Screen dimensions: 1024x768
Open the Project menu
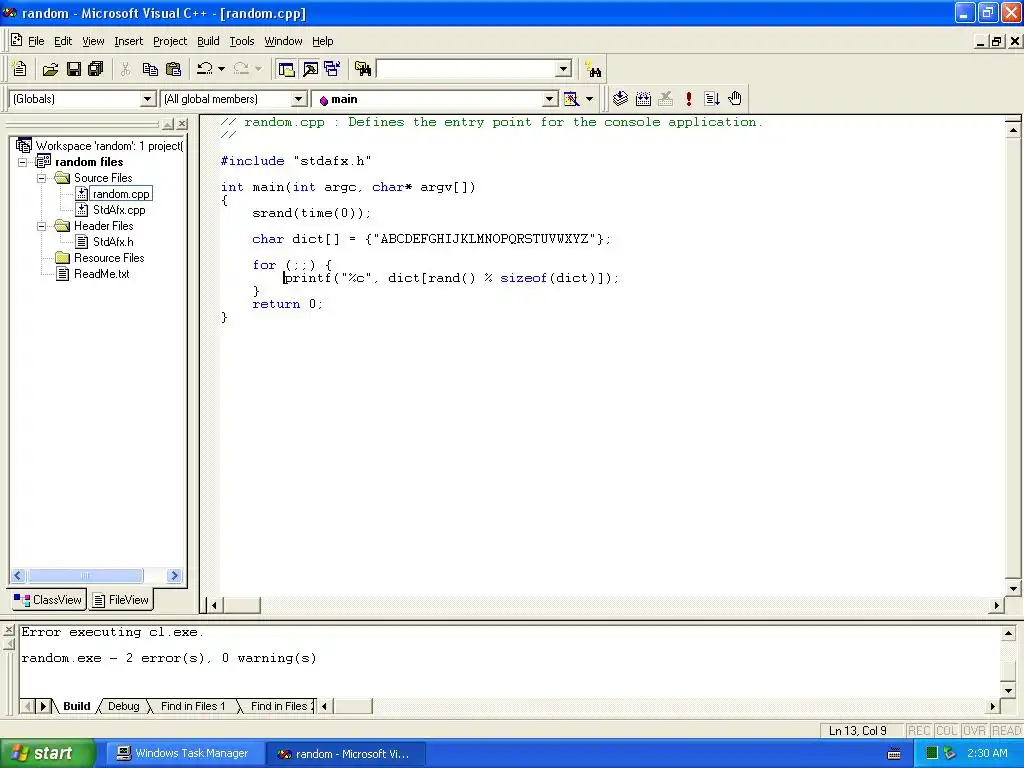[x=170, y=41]
